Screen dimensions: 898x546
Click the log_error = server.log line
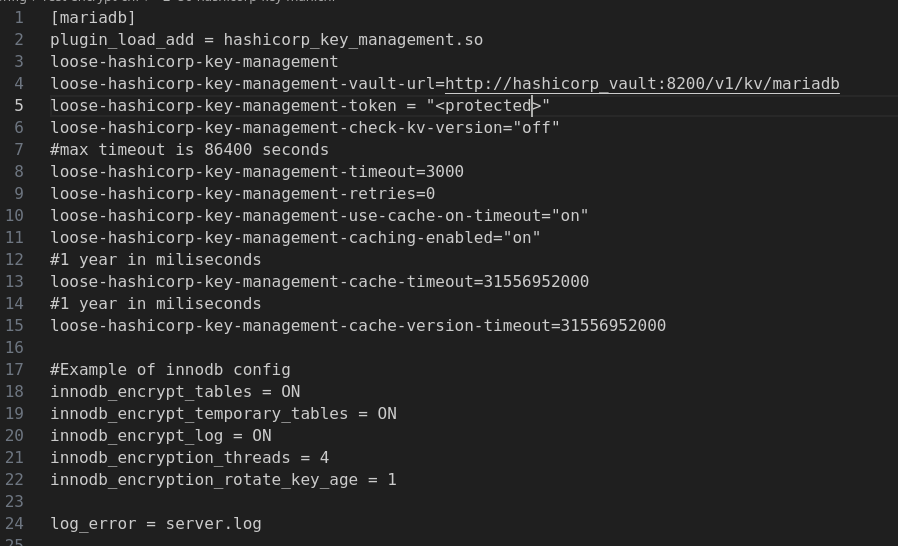tap(156, 524)
